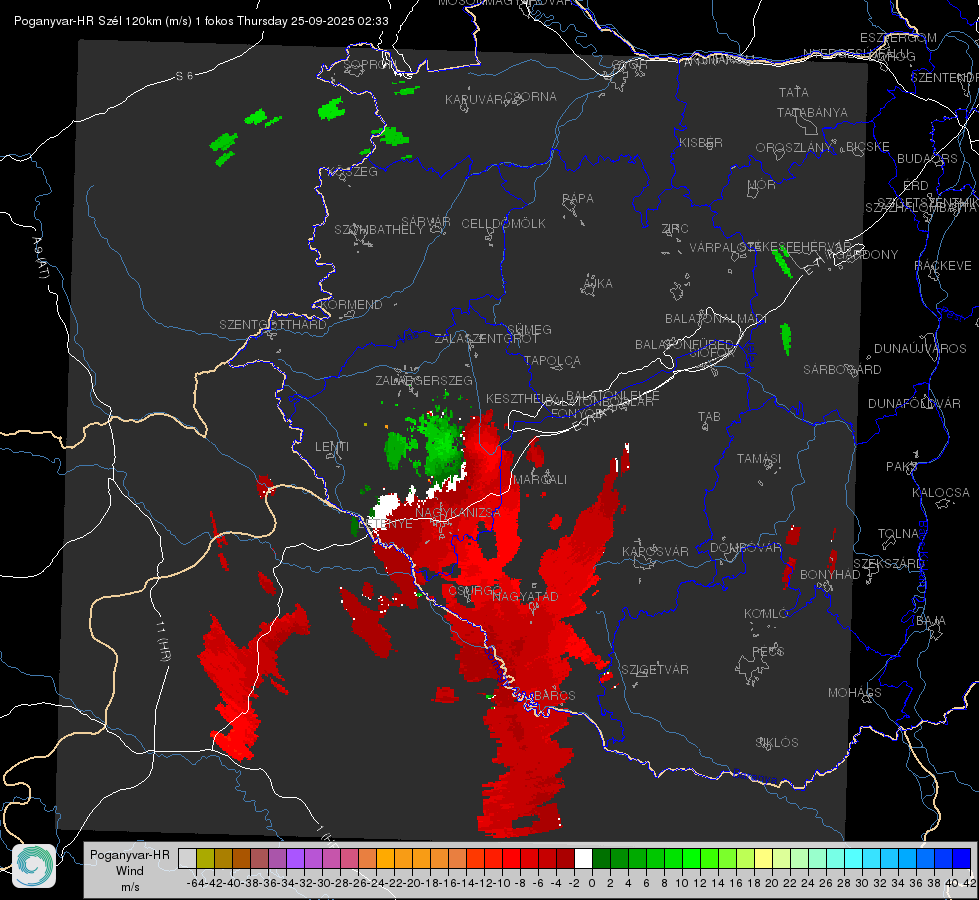Click the '11 (HR)' road label
979x900 pixels.
(x=164, y=641)
